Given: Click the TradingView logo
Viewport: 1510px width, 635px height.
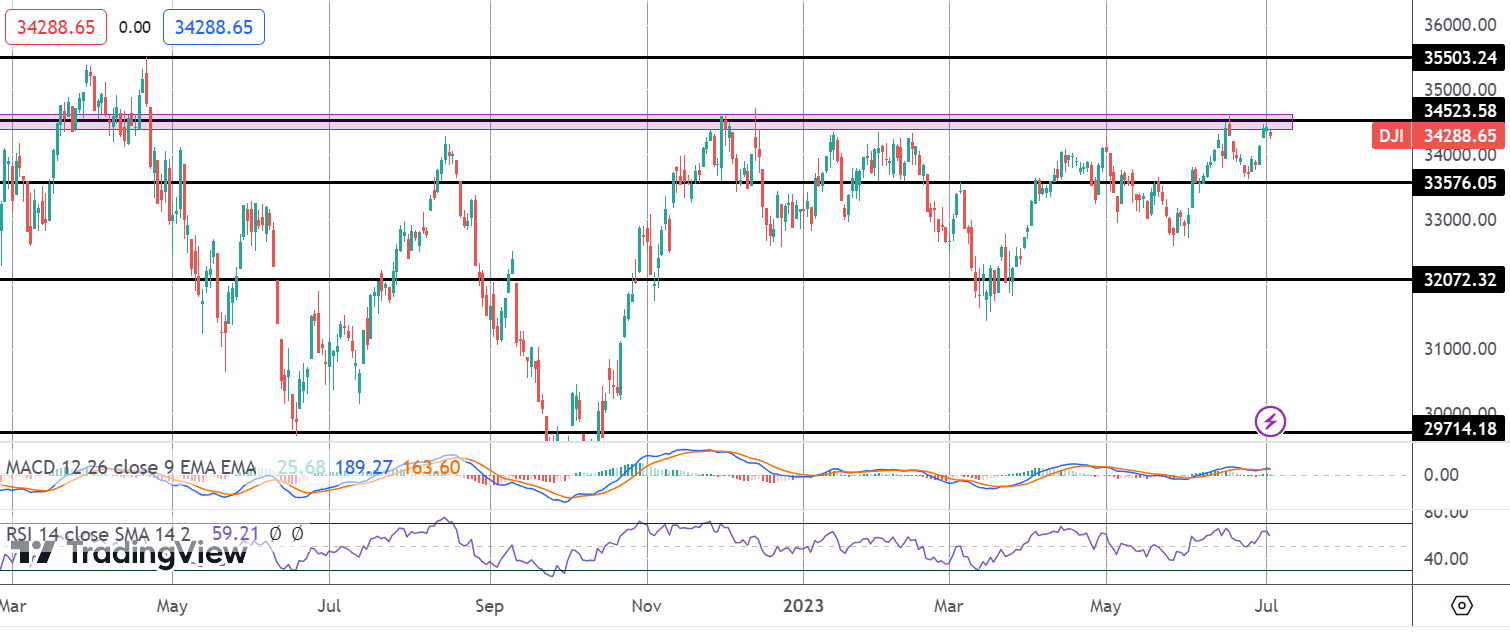Looking at the screenshot, I should 125,552.
